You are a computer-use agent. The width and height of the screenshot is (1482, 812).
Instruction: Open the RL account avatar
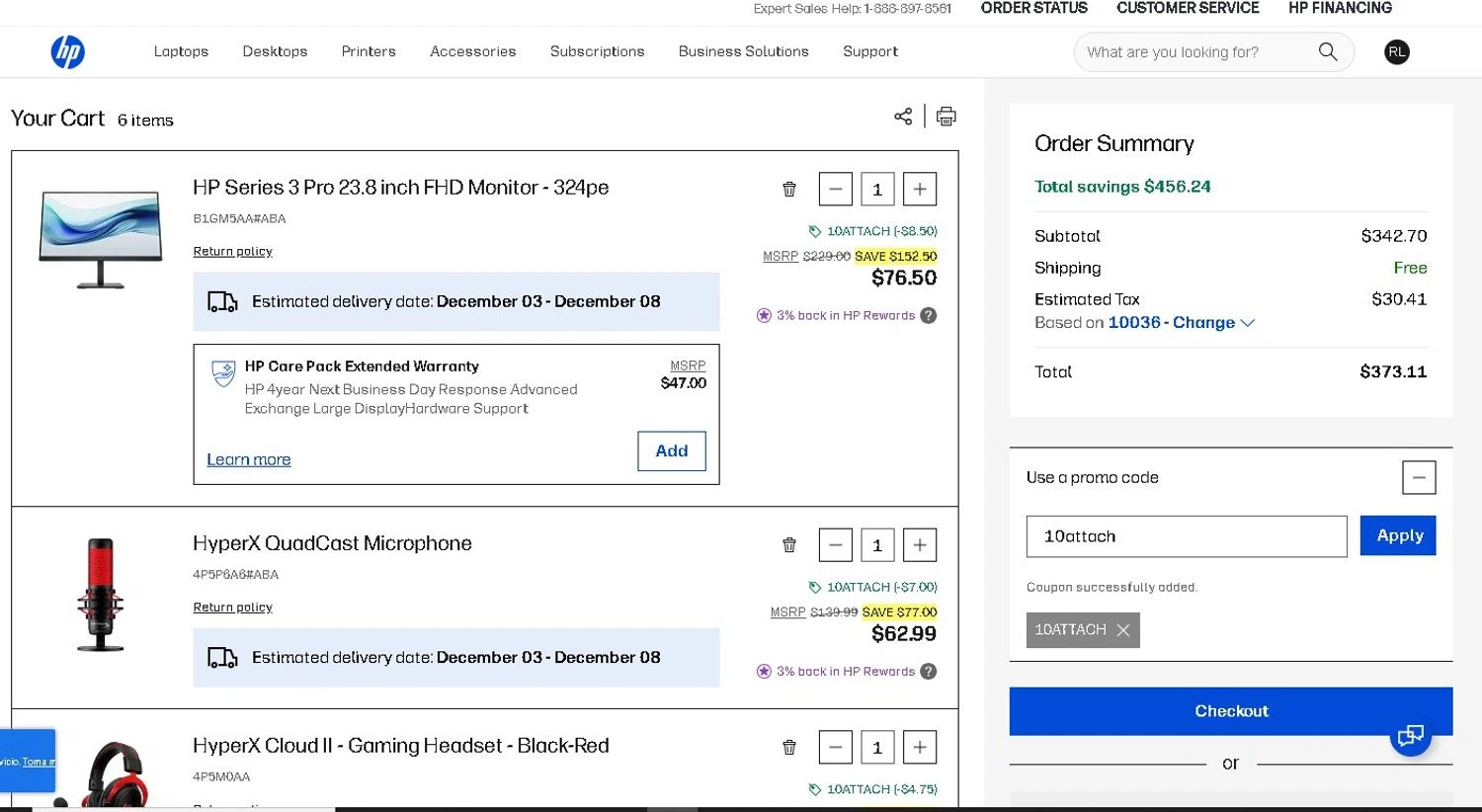[x=1396, y=52]
